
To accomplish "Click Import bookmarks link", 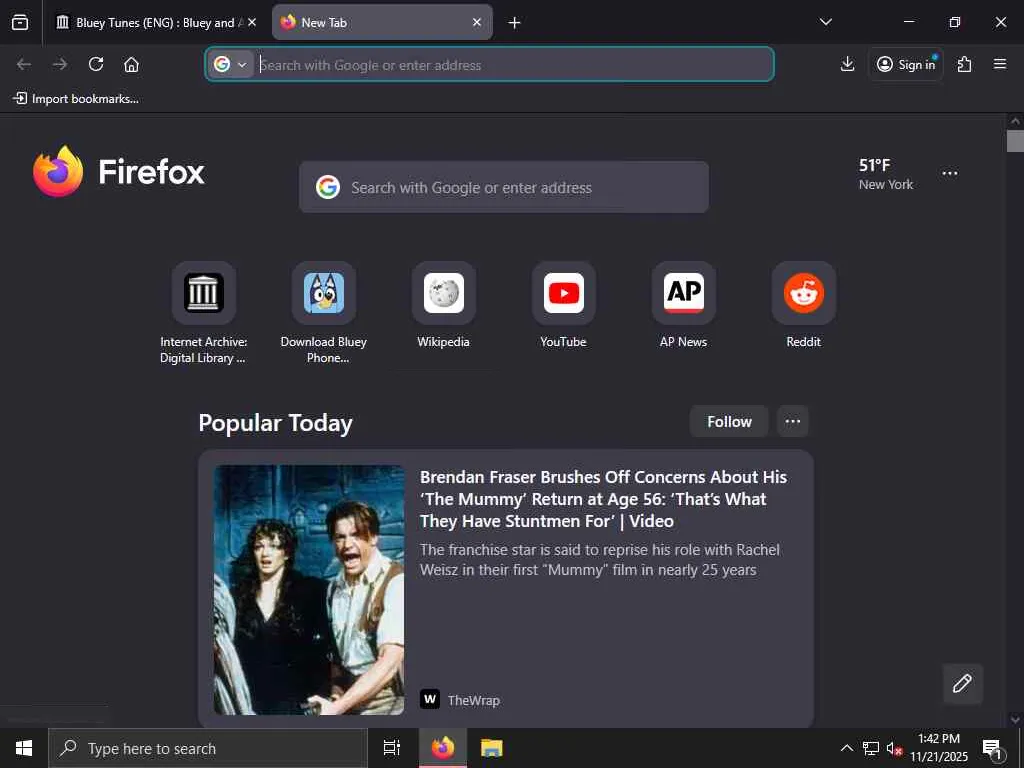I will [76, 99].
